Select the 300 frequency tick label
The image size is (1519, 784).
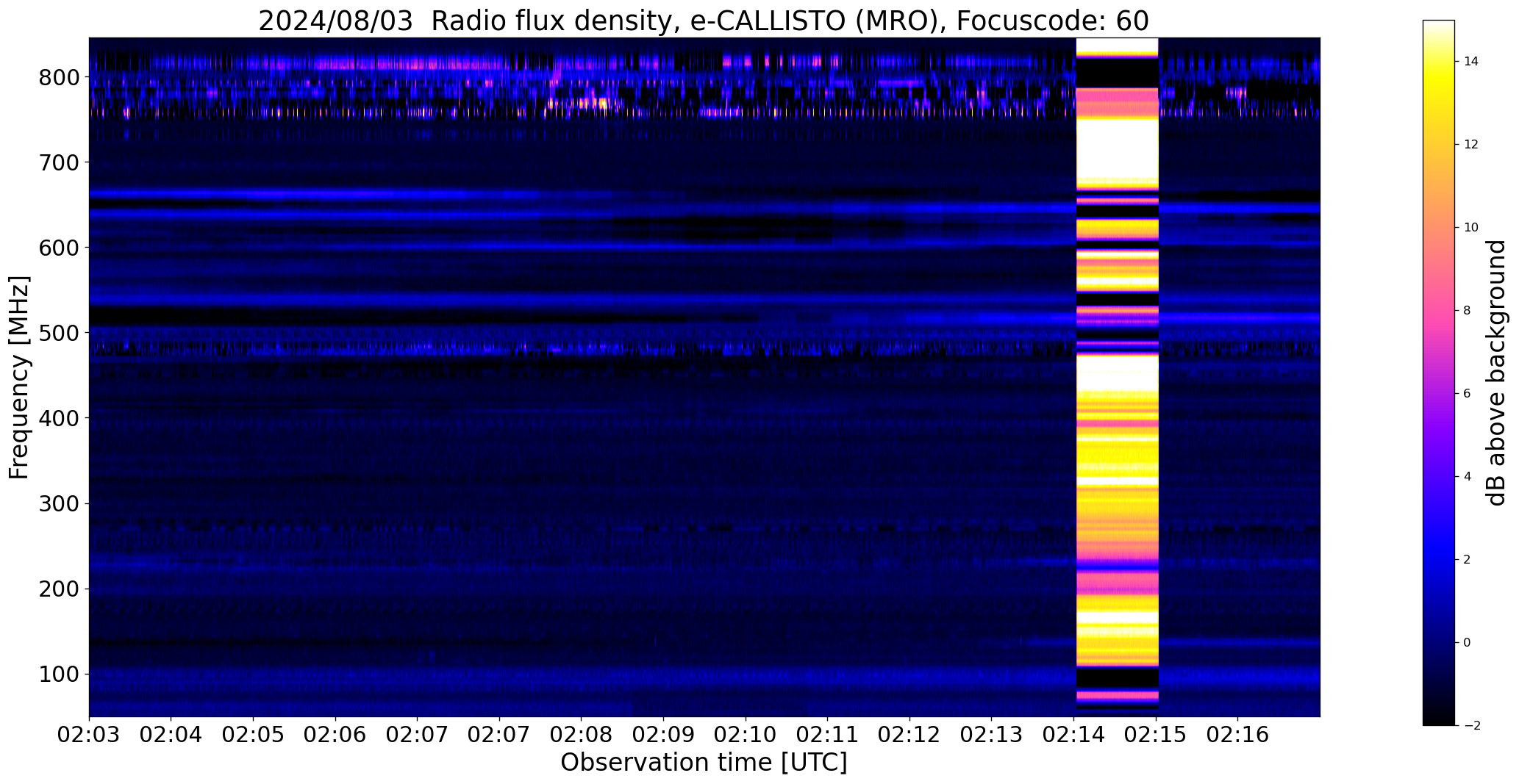(x=59, y=503)
